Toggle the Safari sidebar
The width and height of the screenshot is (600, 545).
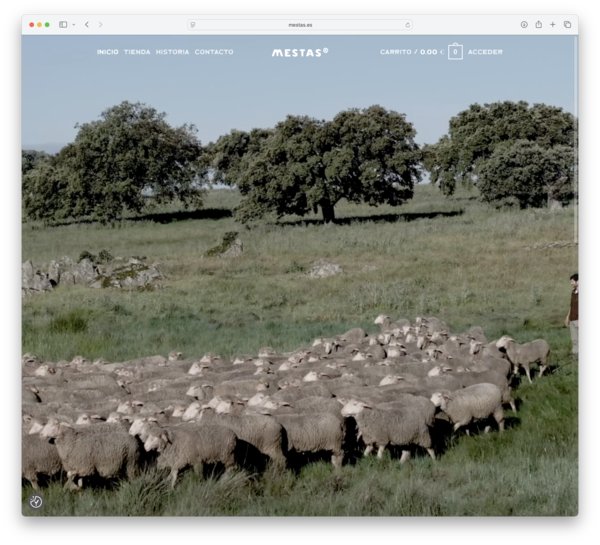tap(63, 24)
